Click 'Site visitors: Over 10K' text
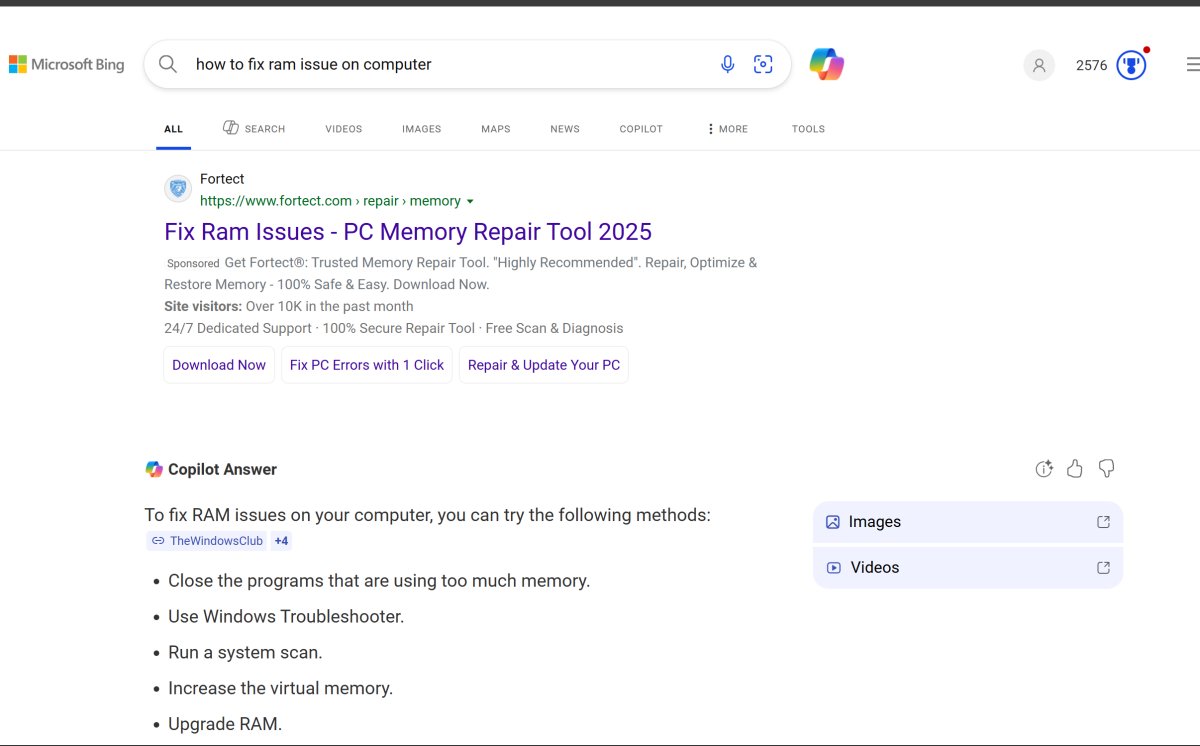 (289, 306)
